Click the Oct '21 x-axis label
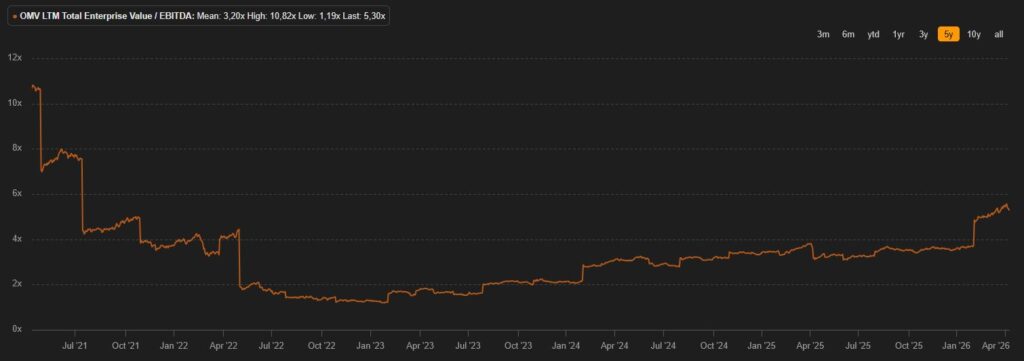The height and width of the screenshot is (361, 1024). (125, 345)
